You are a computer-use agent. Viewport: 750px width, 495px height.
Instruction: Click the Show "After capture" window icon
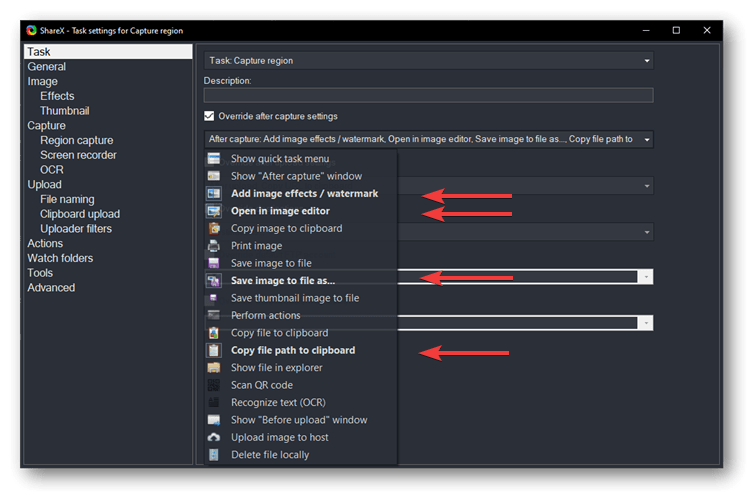click(x=214, y=176)
